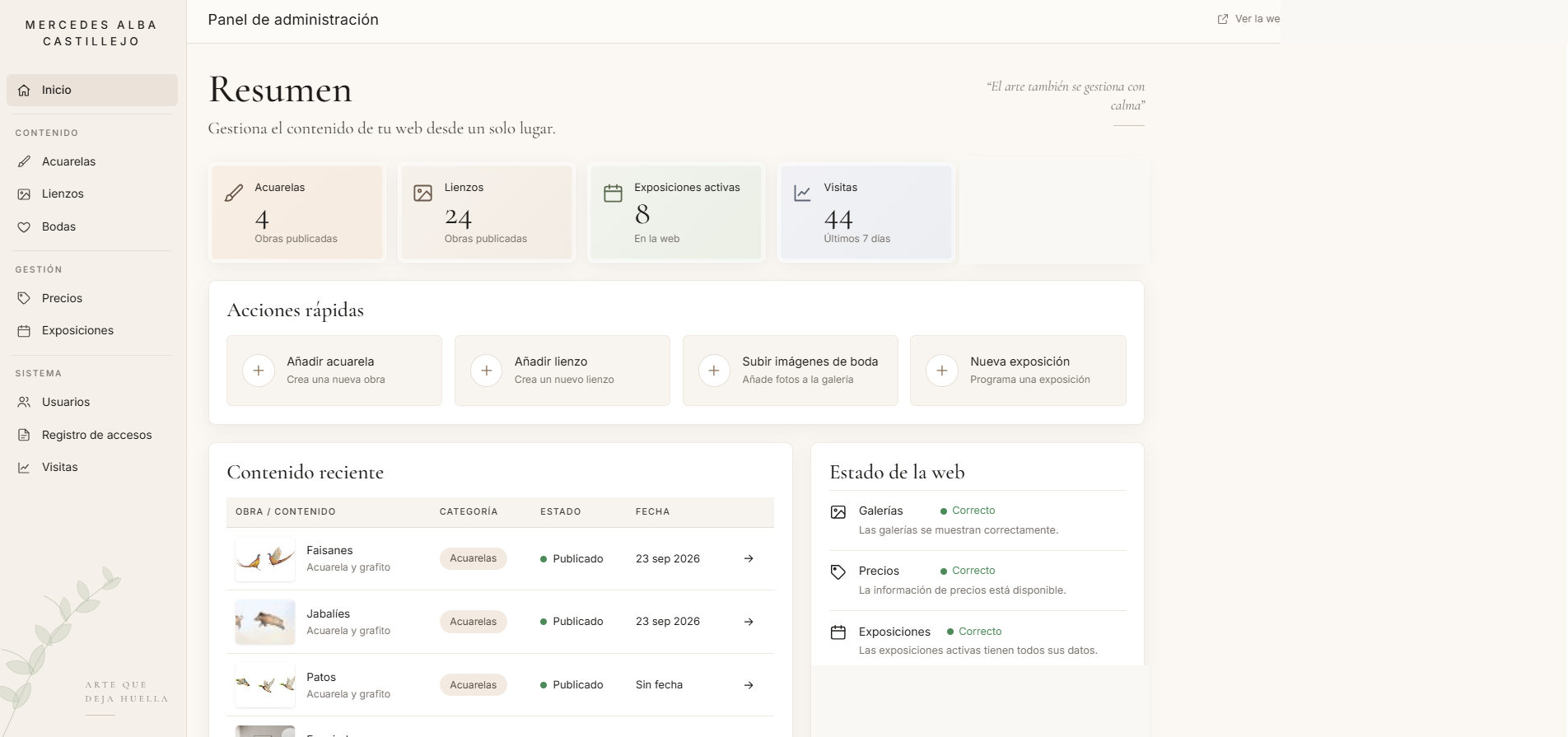Select Bodas in the sidebar

(92, 226)
